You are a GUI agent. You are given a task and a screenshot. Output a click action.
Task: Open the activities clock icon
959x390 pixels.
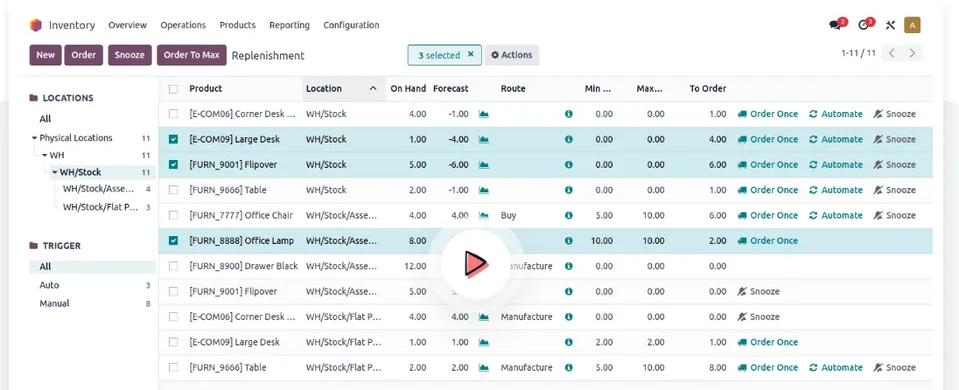(x=864, y=25)
